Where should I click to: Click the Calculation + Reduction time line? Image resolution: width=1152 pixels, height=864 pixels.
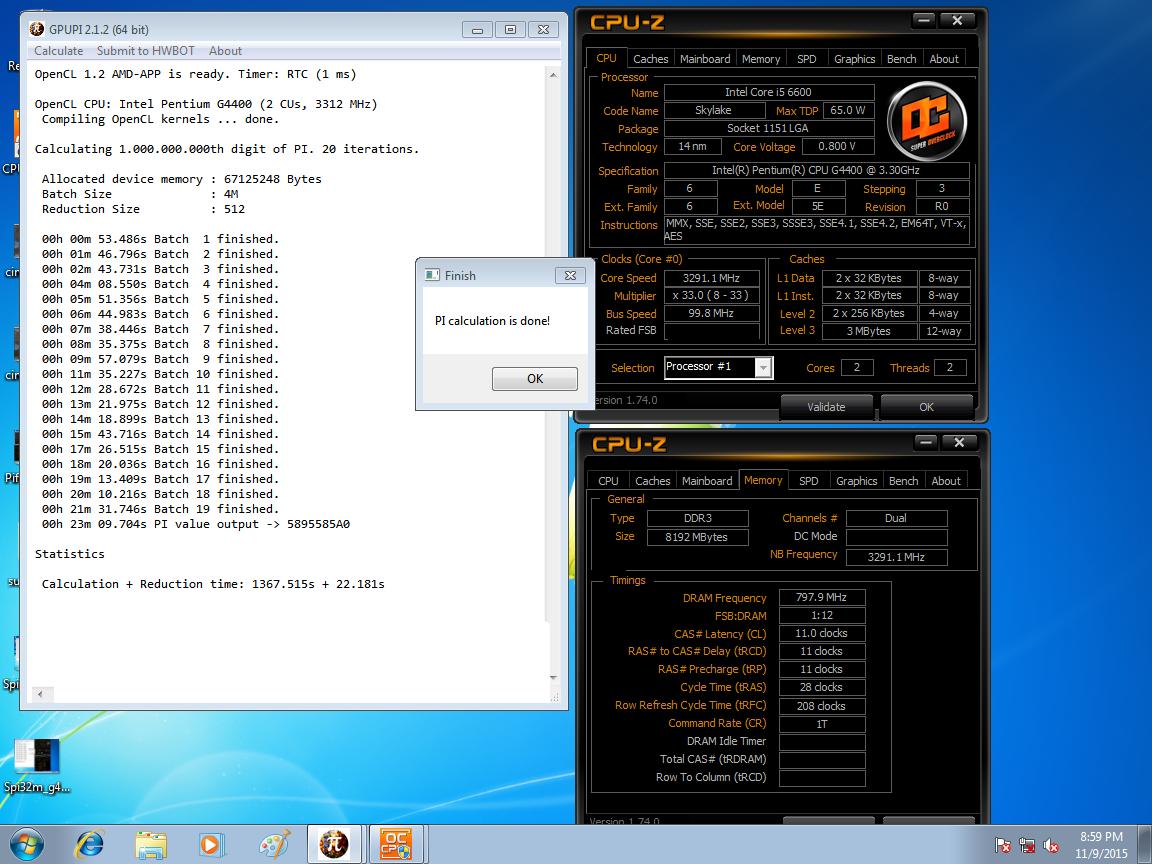pyautogui.click(x=213, y=584)
